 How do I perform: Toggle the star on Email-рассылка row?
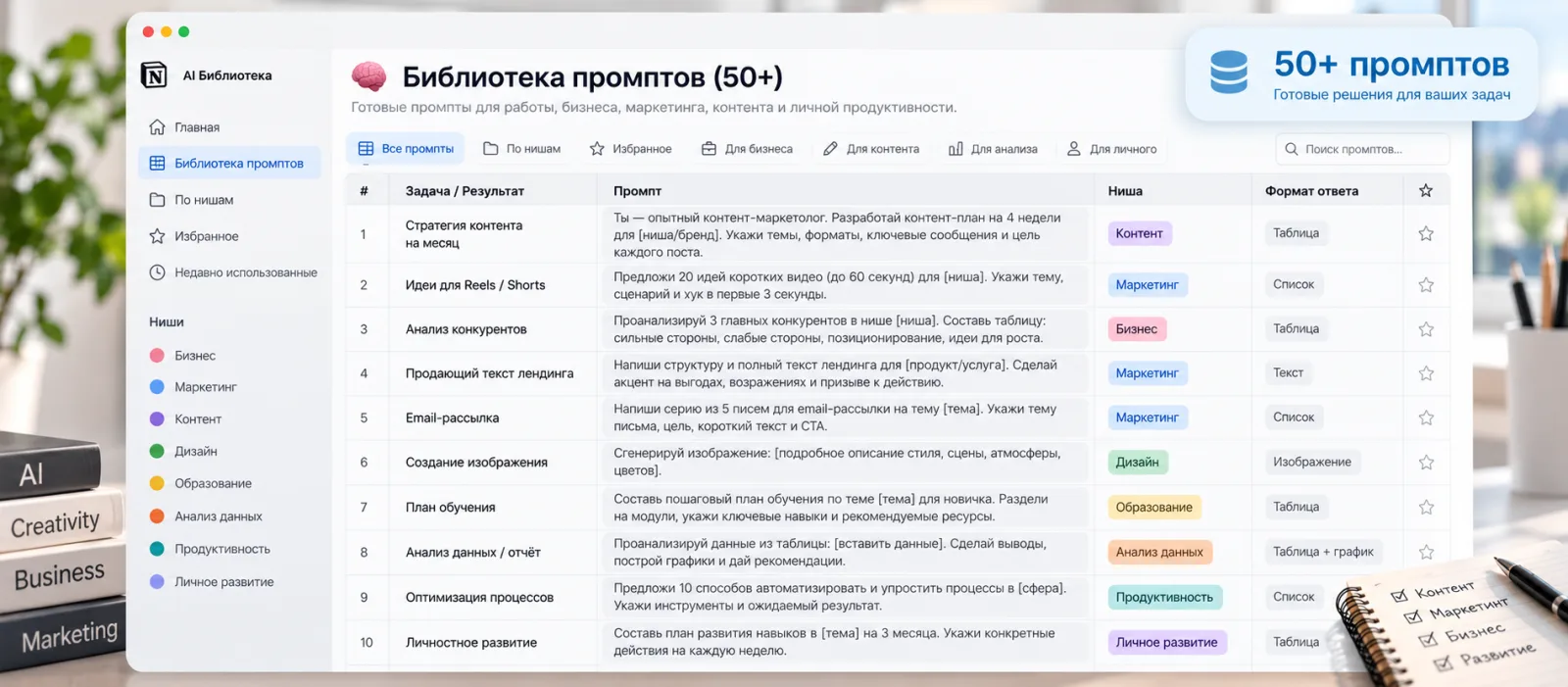[x=1426, y=417]
